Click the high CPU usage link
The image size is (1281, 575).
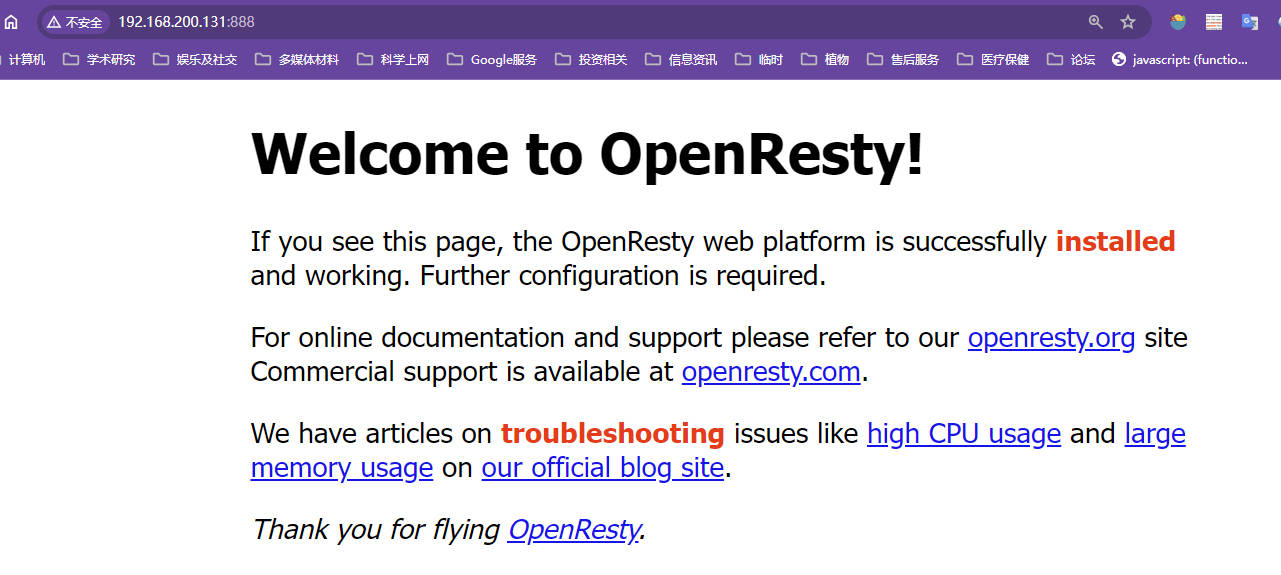pyautogui.click(x=964, y=434)
